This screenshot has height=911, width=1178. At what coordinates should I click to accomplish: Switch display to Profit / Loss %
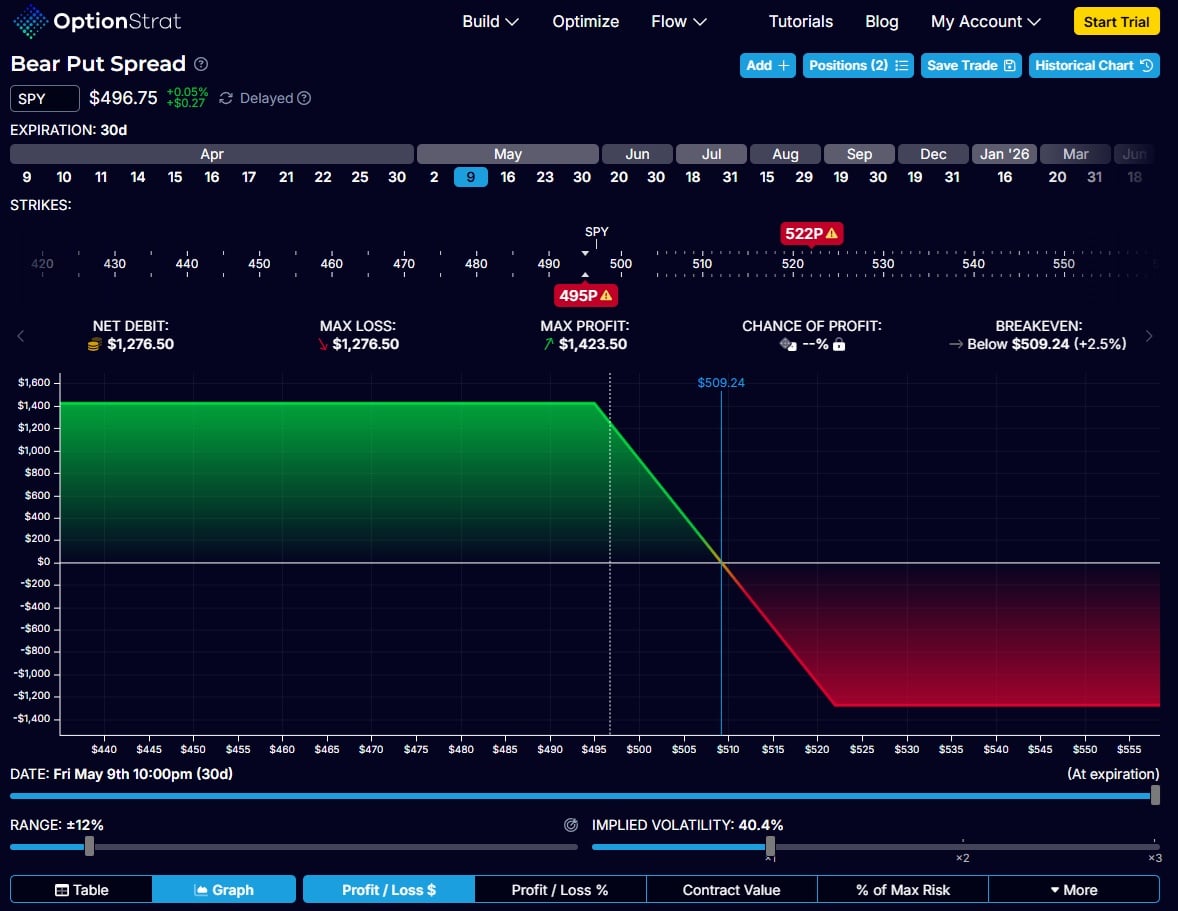click(559, 889)
